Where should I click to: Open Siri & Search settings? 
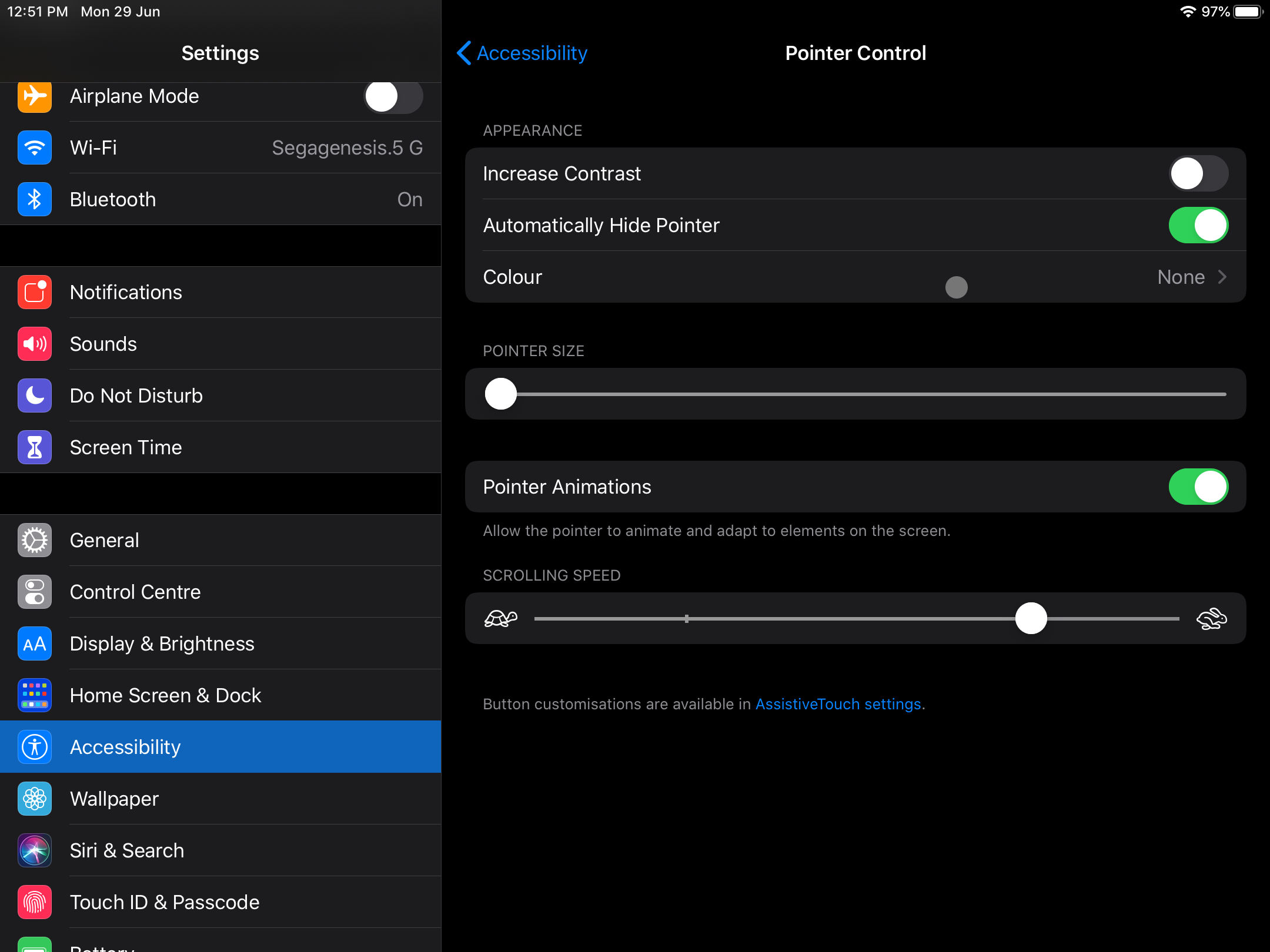[x=220, y=850]
